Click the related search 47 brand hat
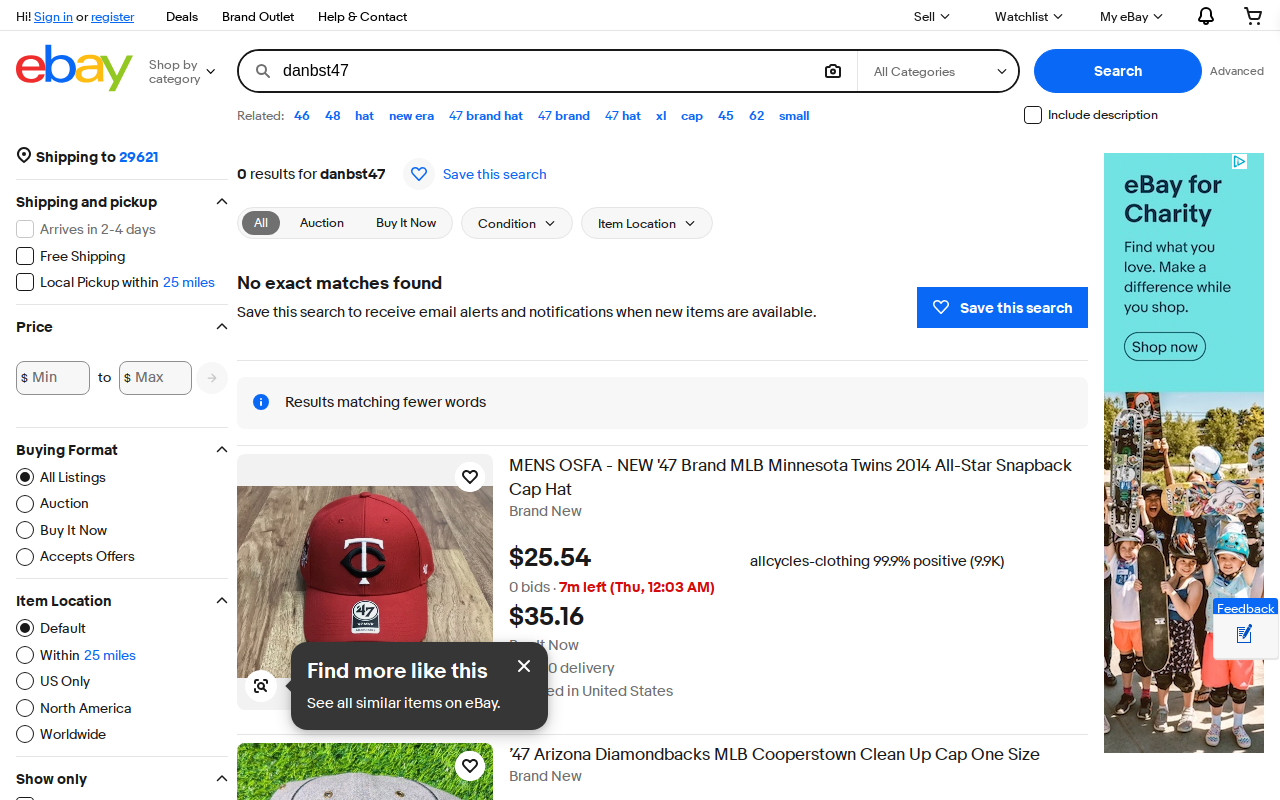 click(486, 116)
